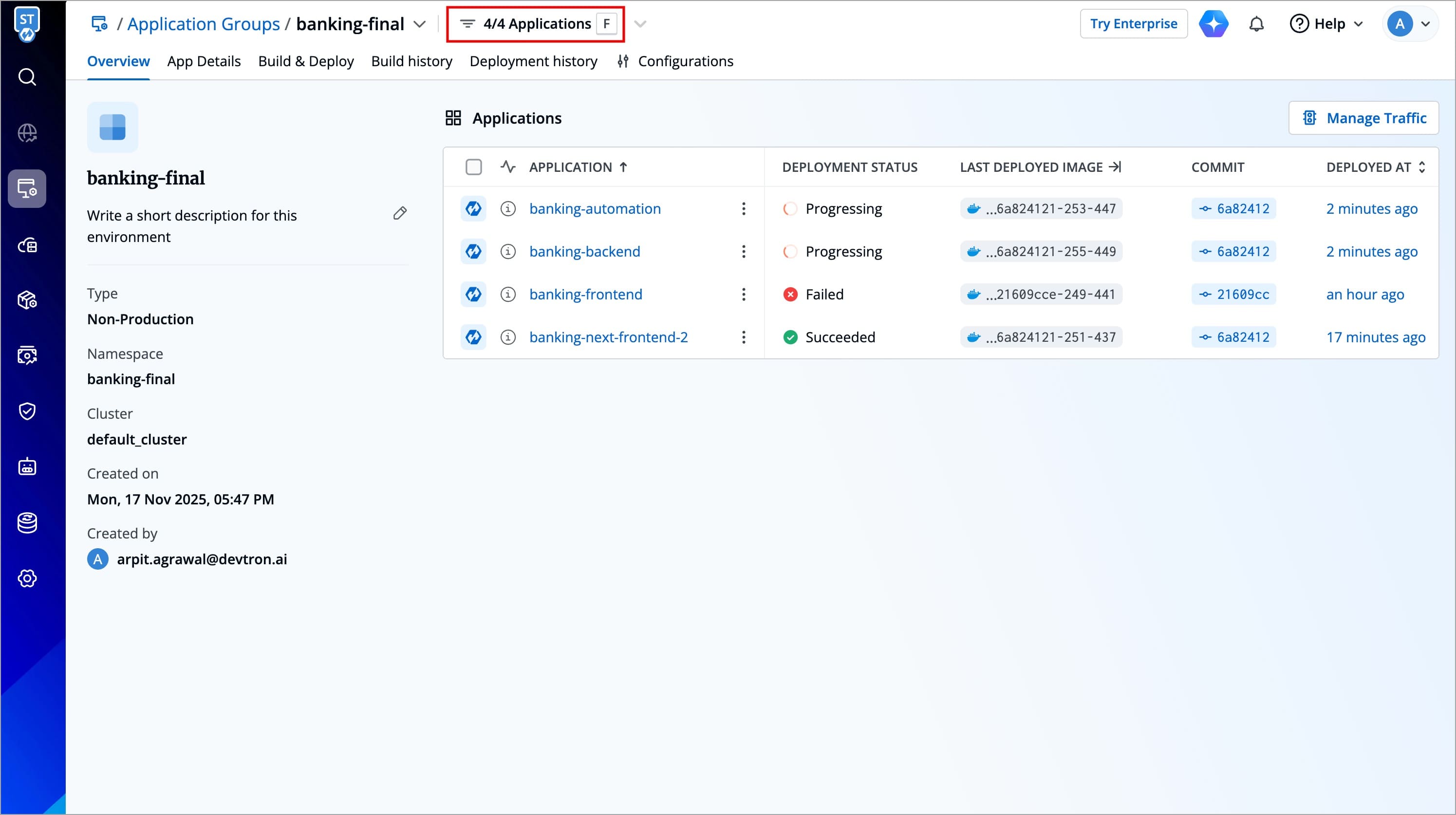The image size is (1456, 815).
Task: Open the banking-automation application link
Action: click(595, 208)
